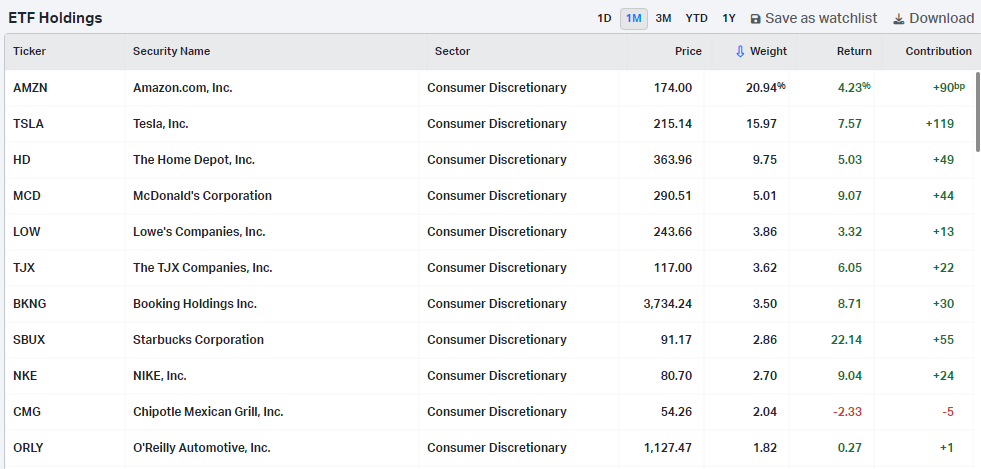Image resolution: width=981 pixels, height=469 pixels.
Task: Click the AMZN ticker
Action: point(30,88)
